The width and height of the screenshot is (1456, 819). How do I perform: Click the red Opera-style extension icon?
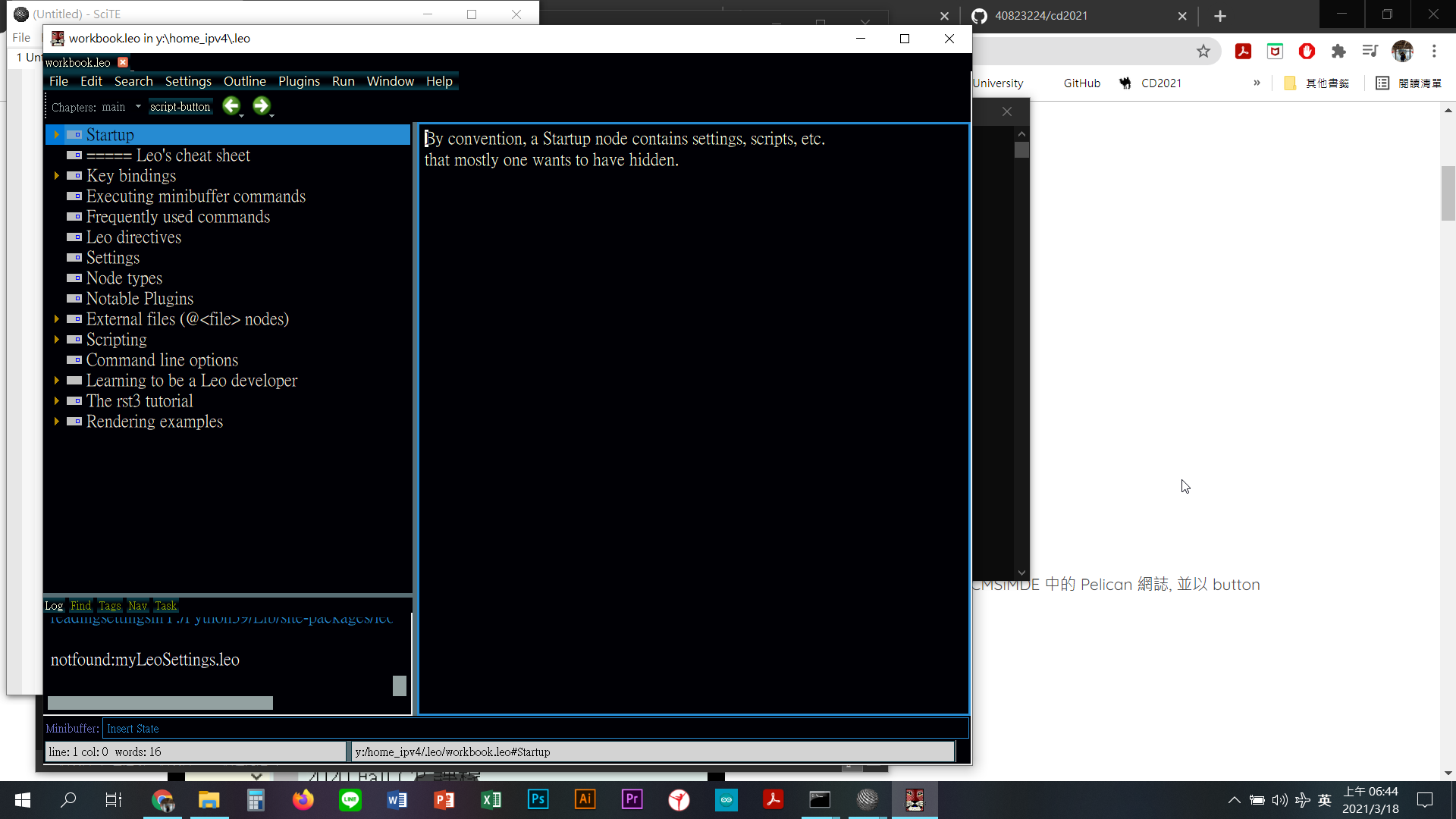(x=1307, y=52)
